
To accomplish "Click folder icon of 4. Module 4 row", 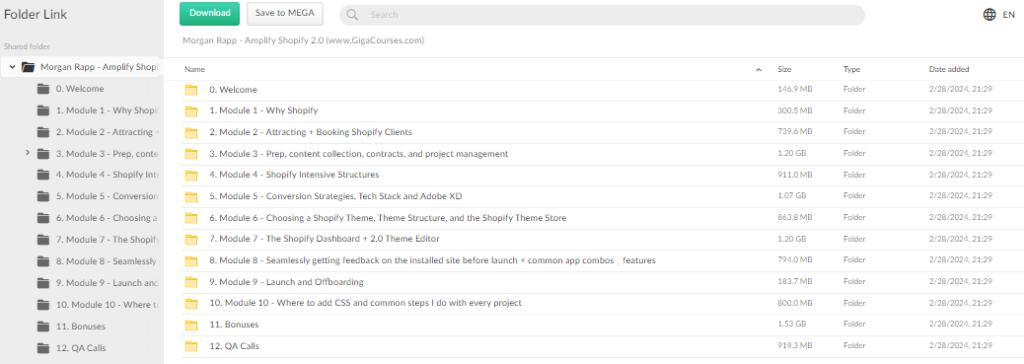I will (x=191, y=175).
